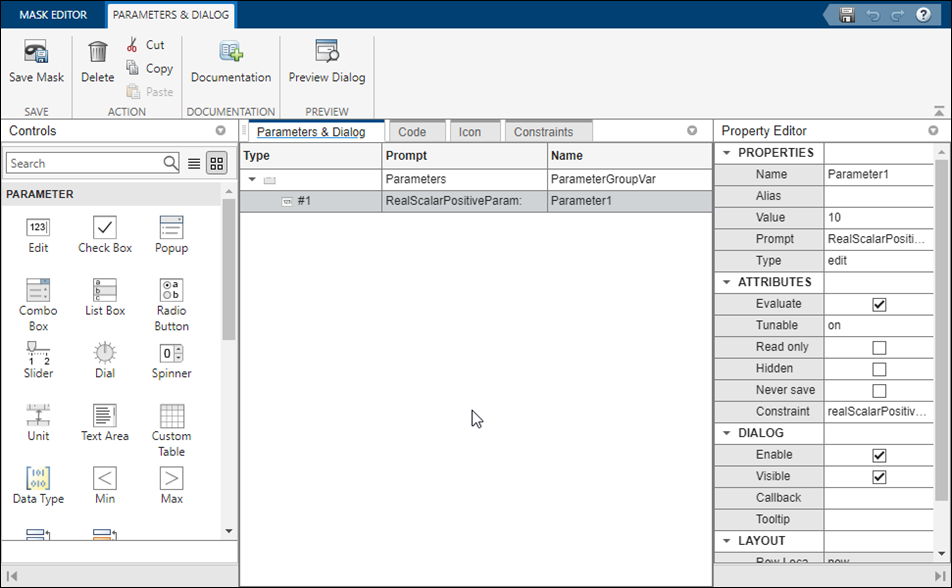
Task: Open the MASK EDITOR ribbon tab
Action: tap(52, 15)
